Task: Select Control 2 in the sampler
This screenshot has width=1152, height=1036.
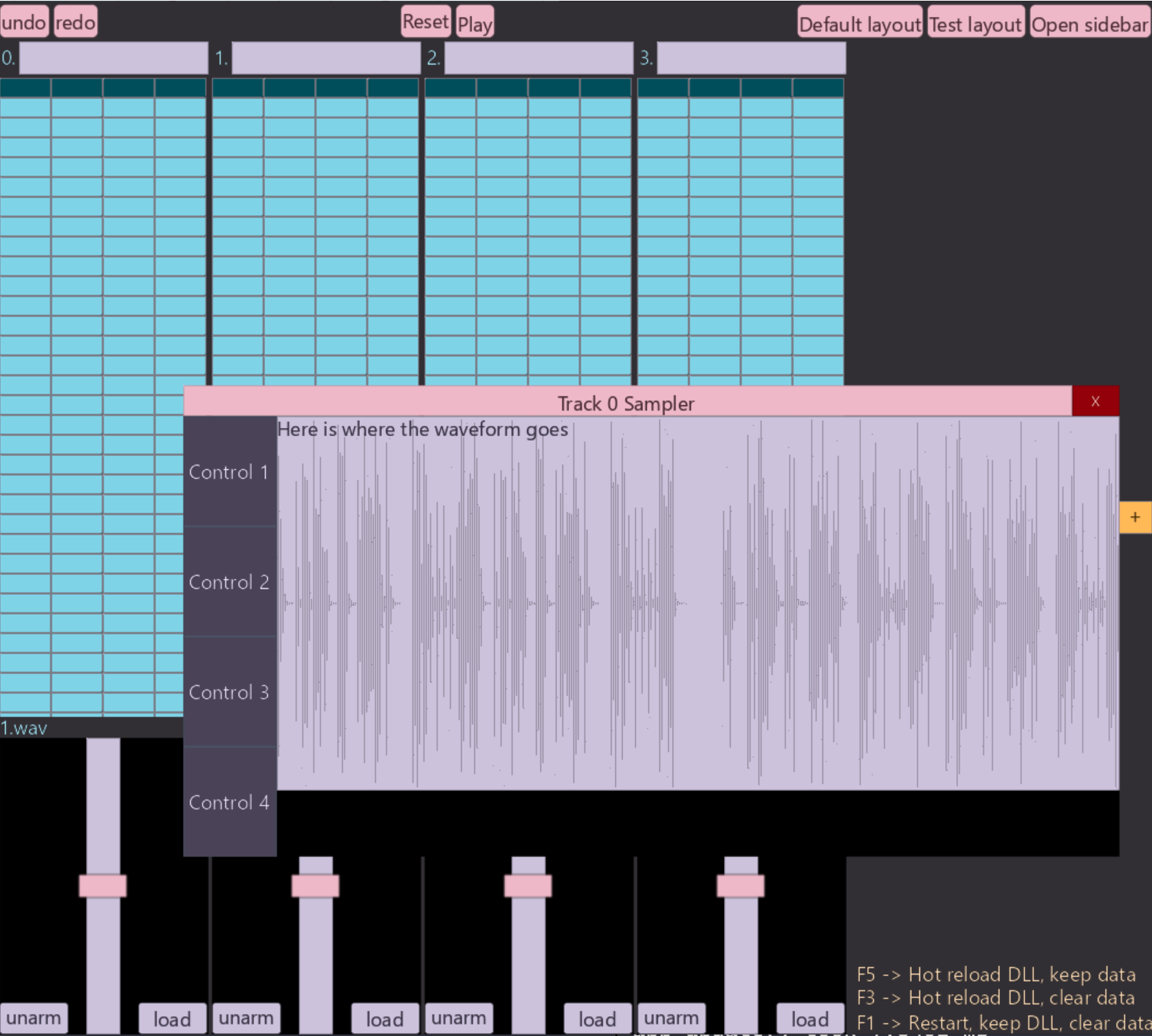Action: pos(229,582)
